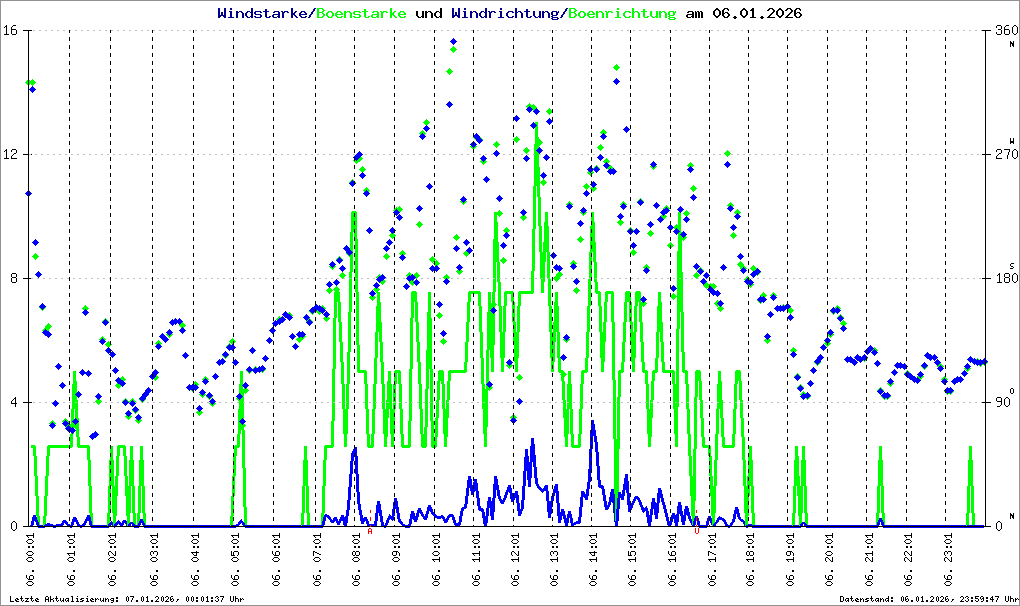Click the time label "06. 15:01"
The width and height of the screenshot is (1020, 606).
pyautogui.click(x=632, y=560)
